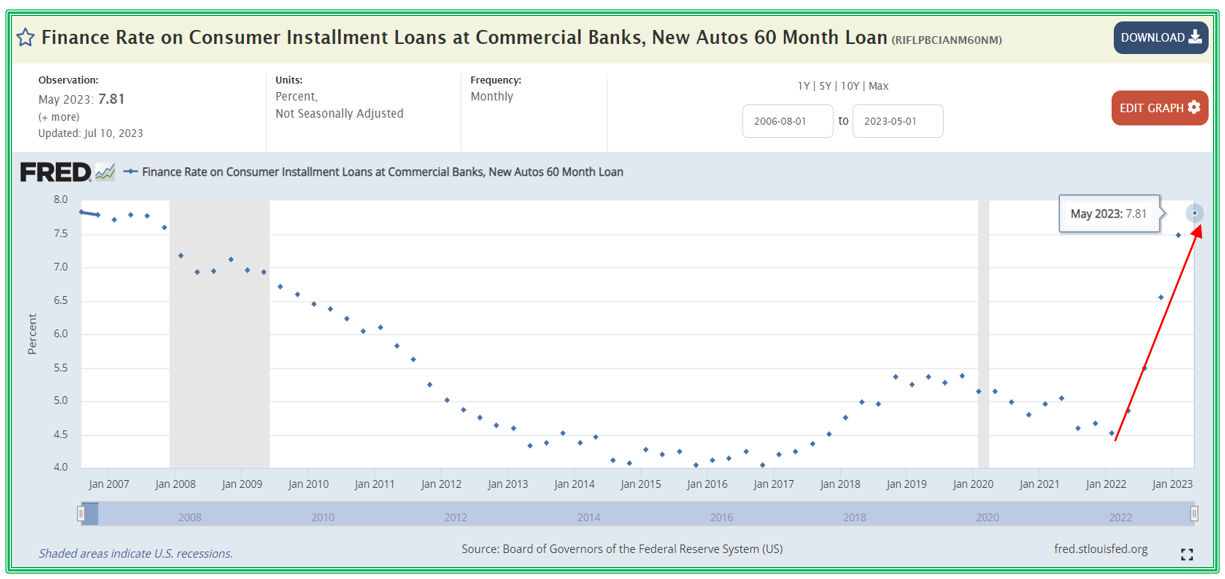The height and width of the screenshot is (579, 1225).
Task: Click the May 2023 data point
Action: (x=1195, y=213)
